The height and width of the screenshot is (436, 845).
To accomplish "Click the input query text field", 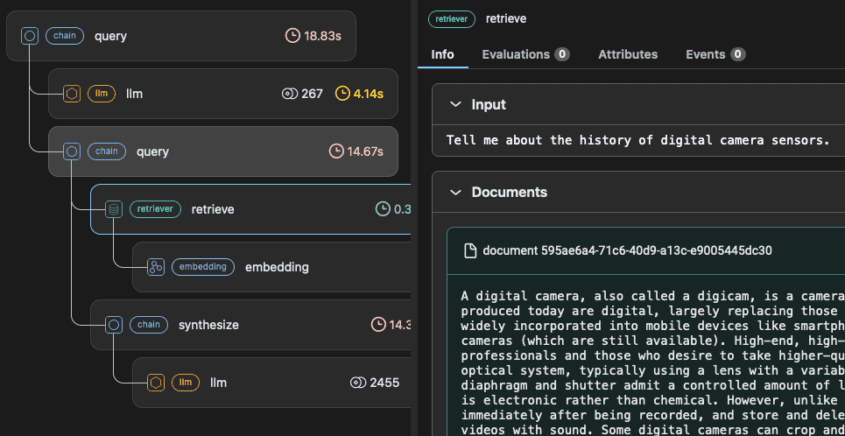I will [x=638, y=140].
